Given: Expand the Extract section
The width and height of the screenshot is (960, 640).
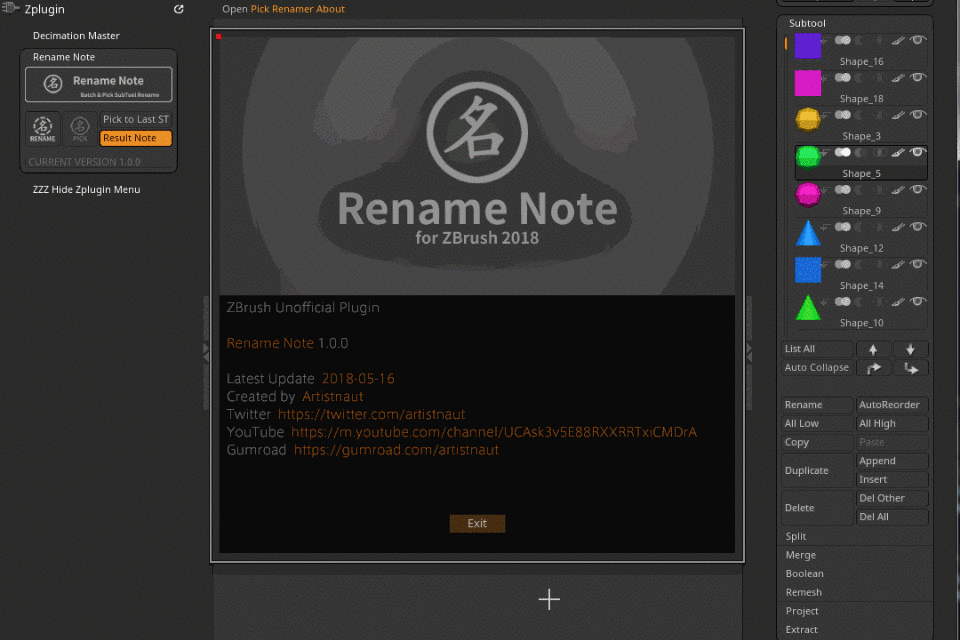Looking at the screenshot, I should point(801,630).
